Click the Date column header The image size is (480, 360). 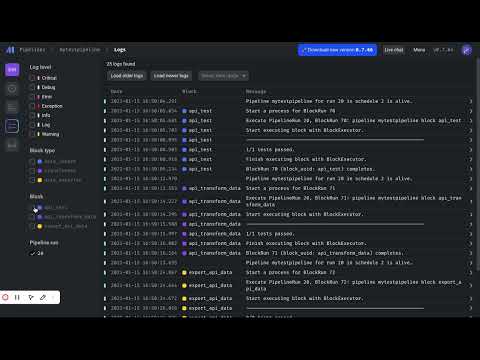[116, 91]
